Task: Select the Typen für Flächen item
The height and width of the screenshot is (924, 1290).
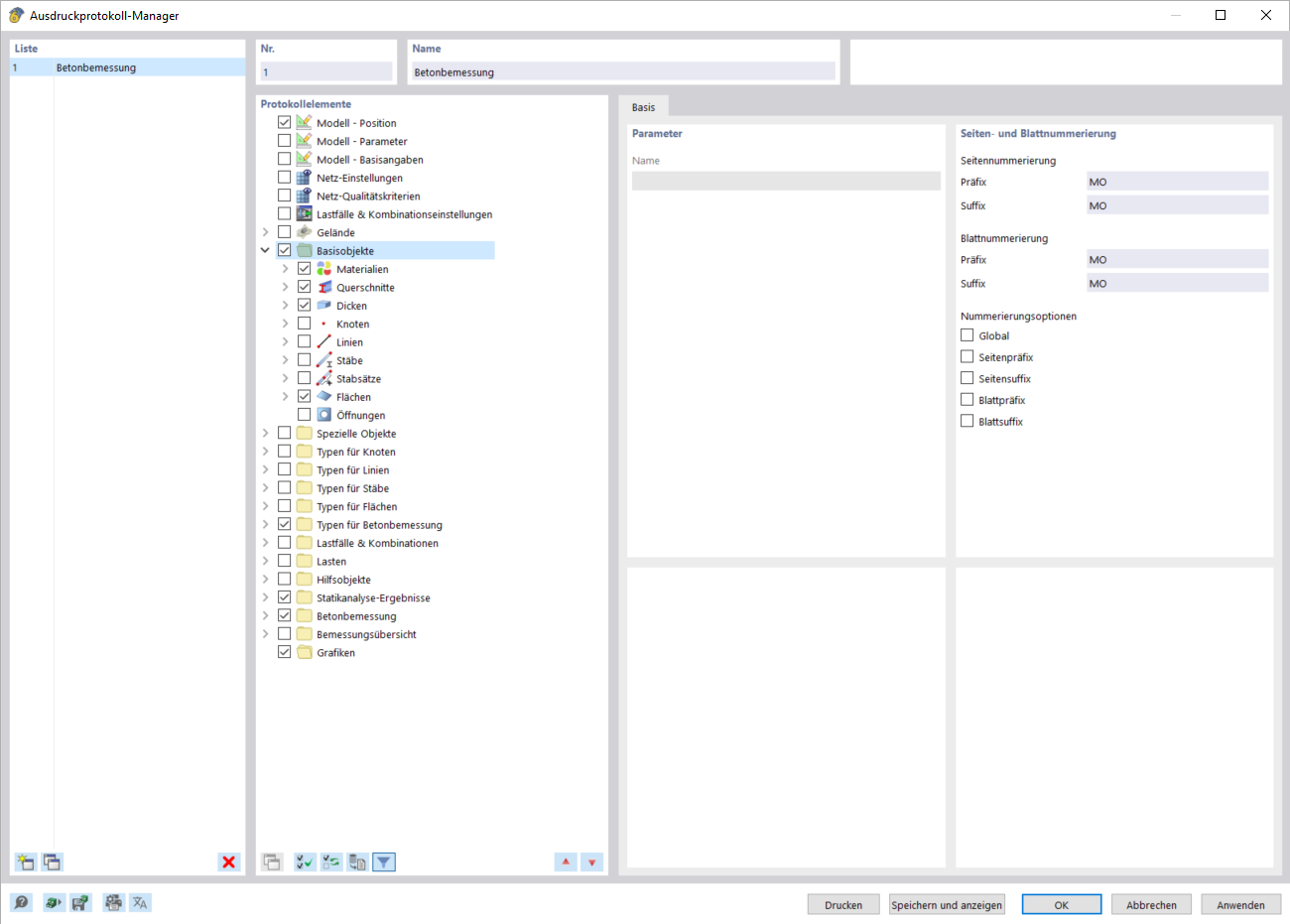Action: pos(356,506)
